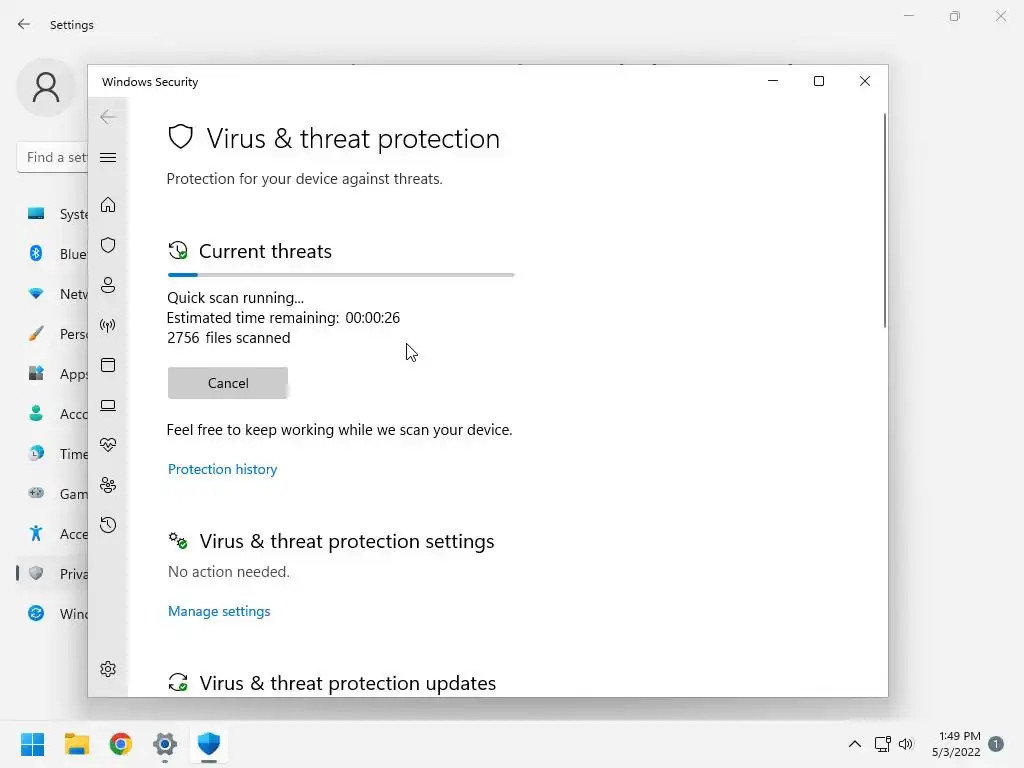Open System in Settings sidebar
This screenshot has width=1024, height=768.
57,214
